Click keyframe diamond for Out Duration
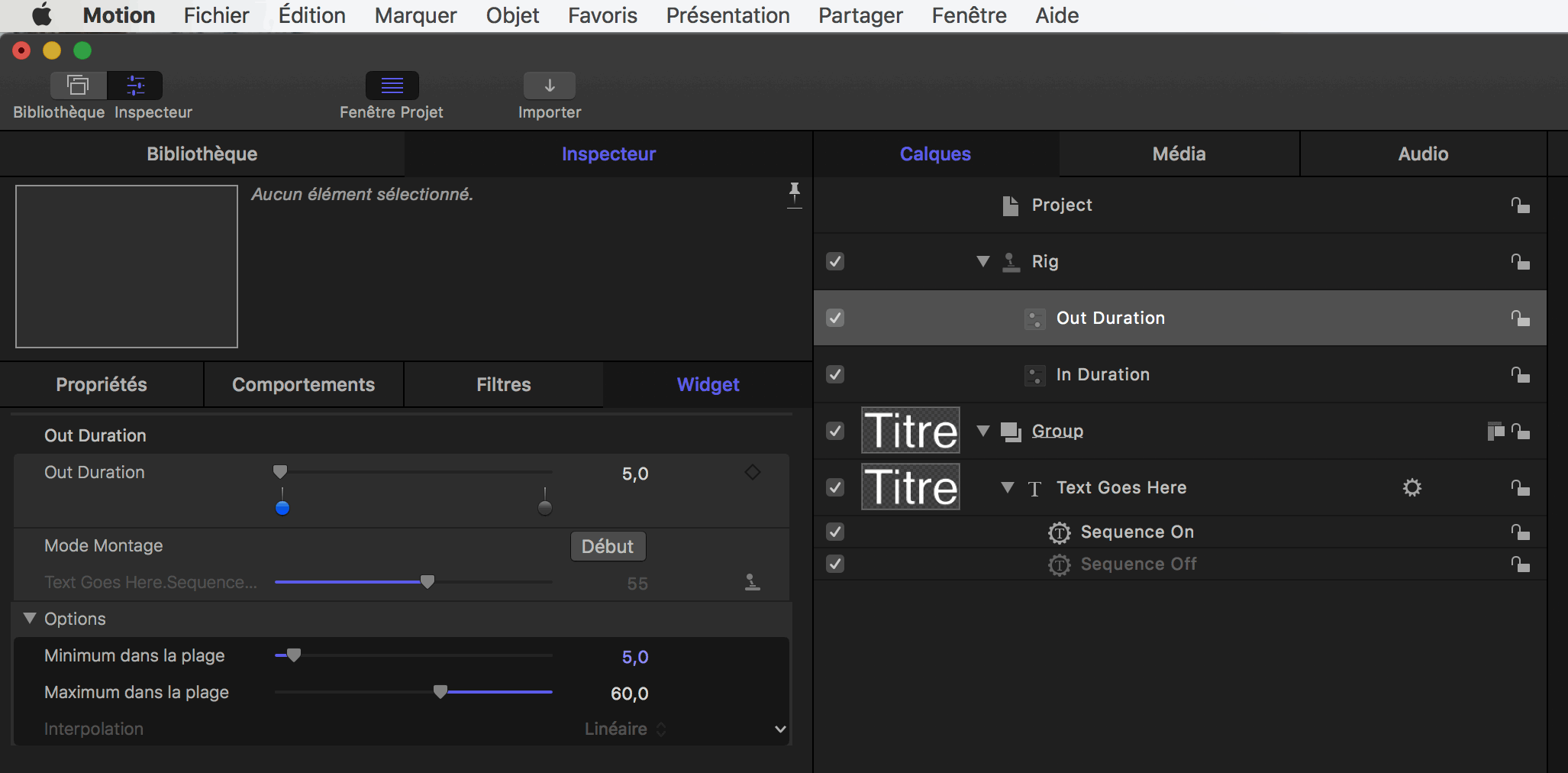The image size is (1568, 773). (752, 473)
